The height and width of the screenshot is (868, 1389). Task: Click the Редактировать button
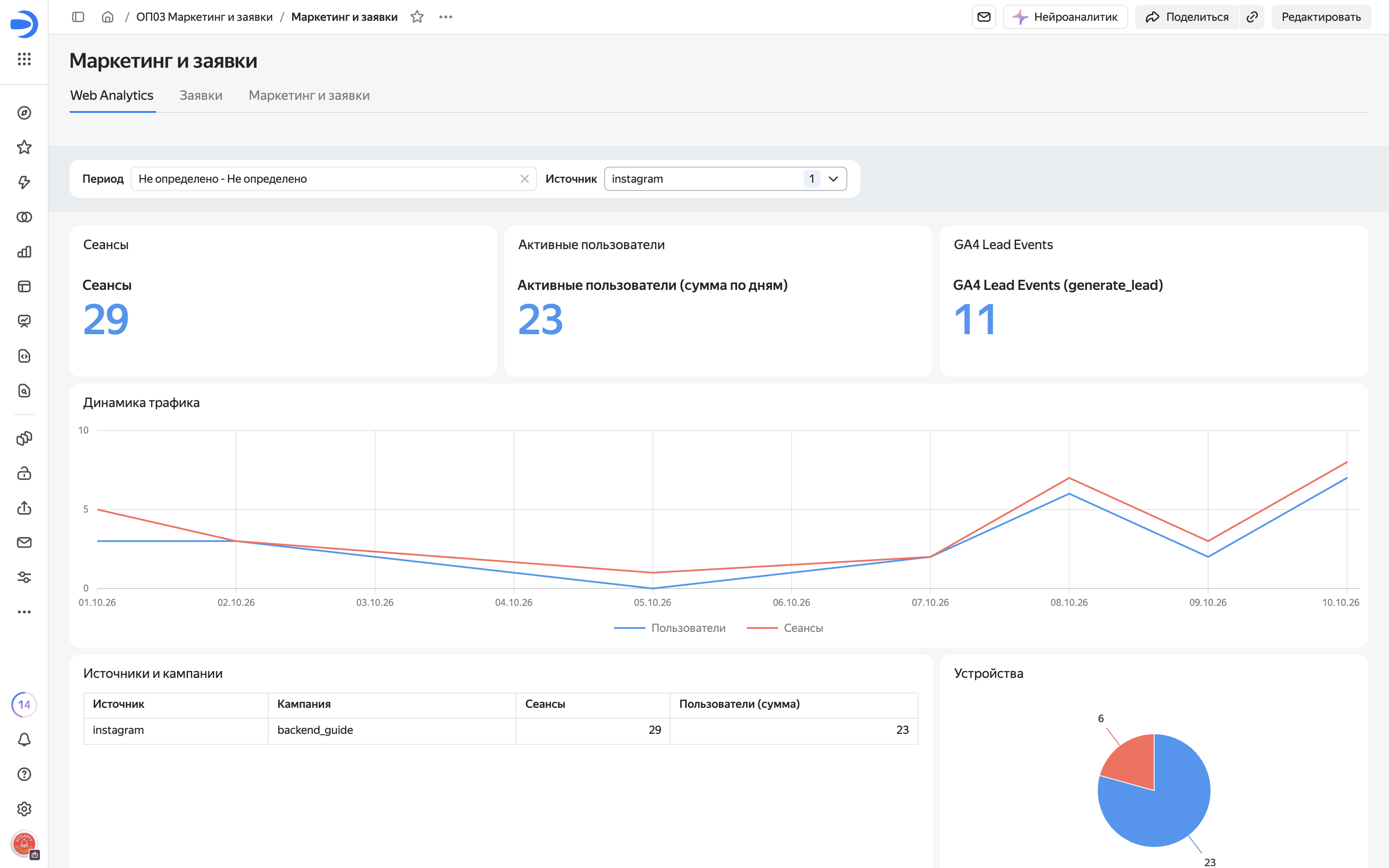pyautogui.click(x=1321, y=17)
